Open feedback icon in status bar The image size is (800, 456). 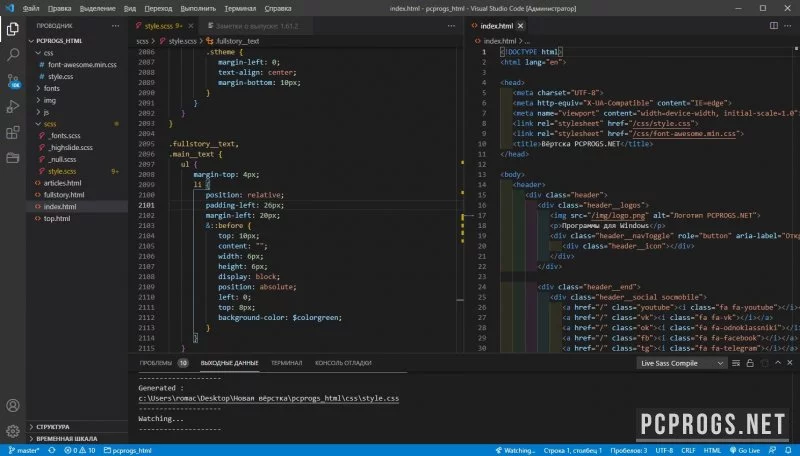[x=772, y=450]
